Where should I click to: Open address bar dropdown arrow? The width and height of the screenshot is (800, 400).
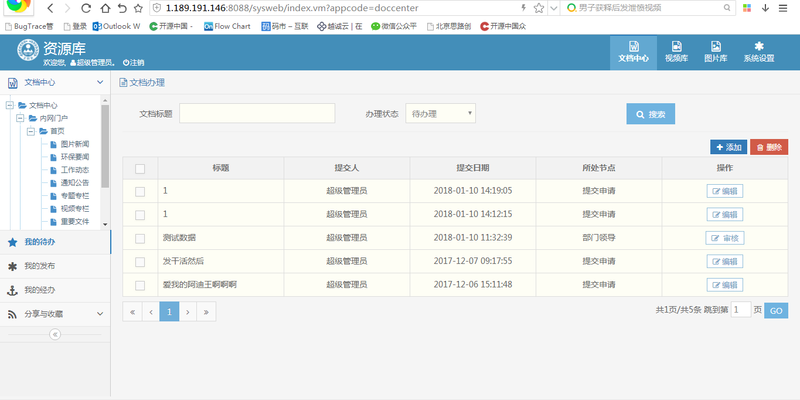coord(554,8)
